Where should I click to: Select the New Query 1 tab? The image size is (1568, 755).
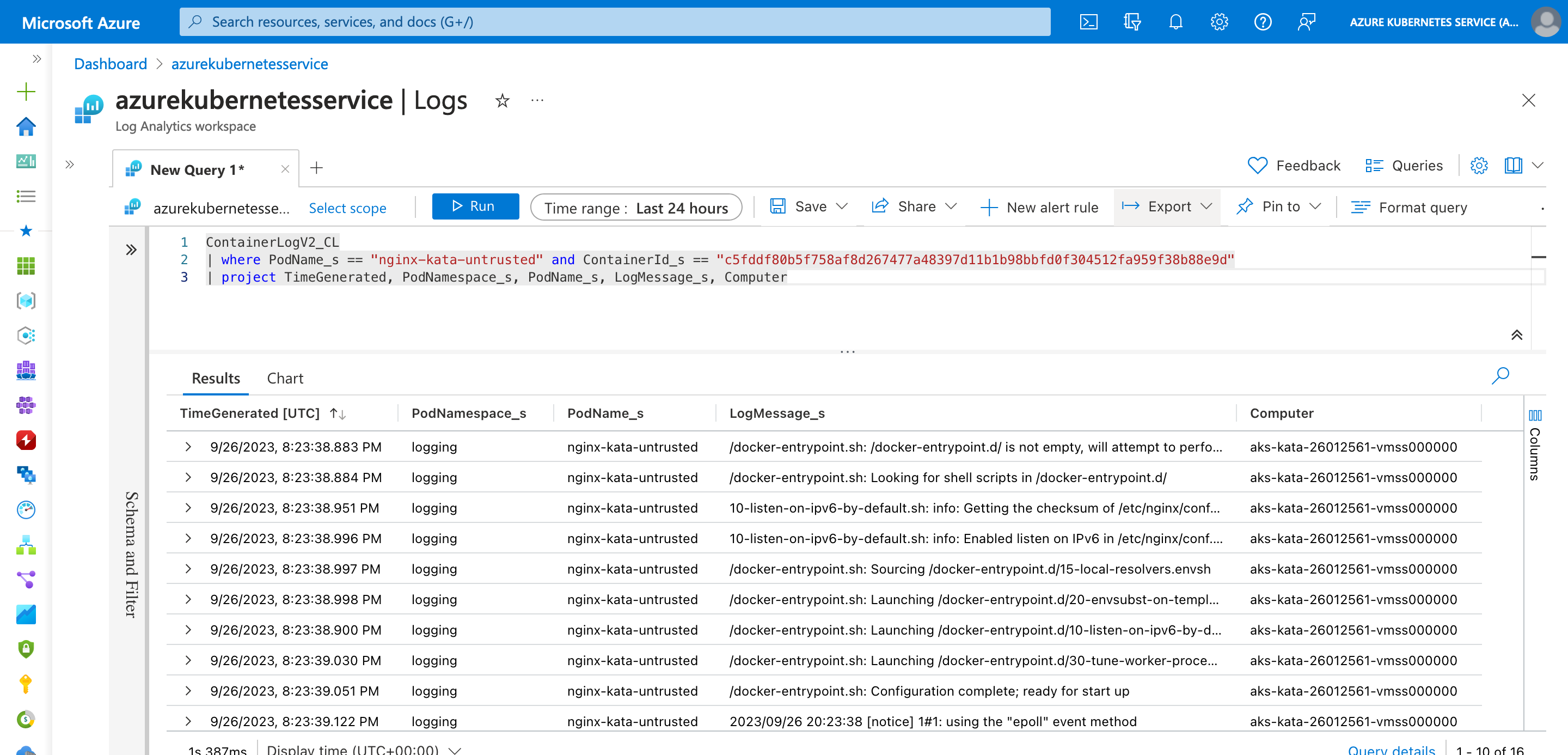[197, 170]
